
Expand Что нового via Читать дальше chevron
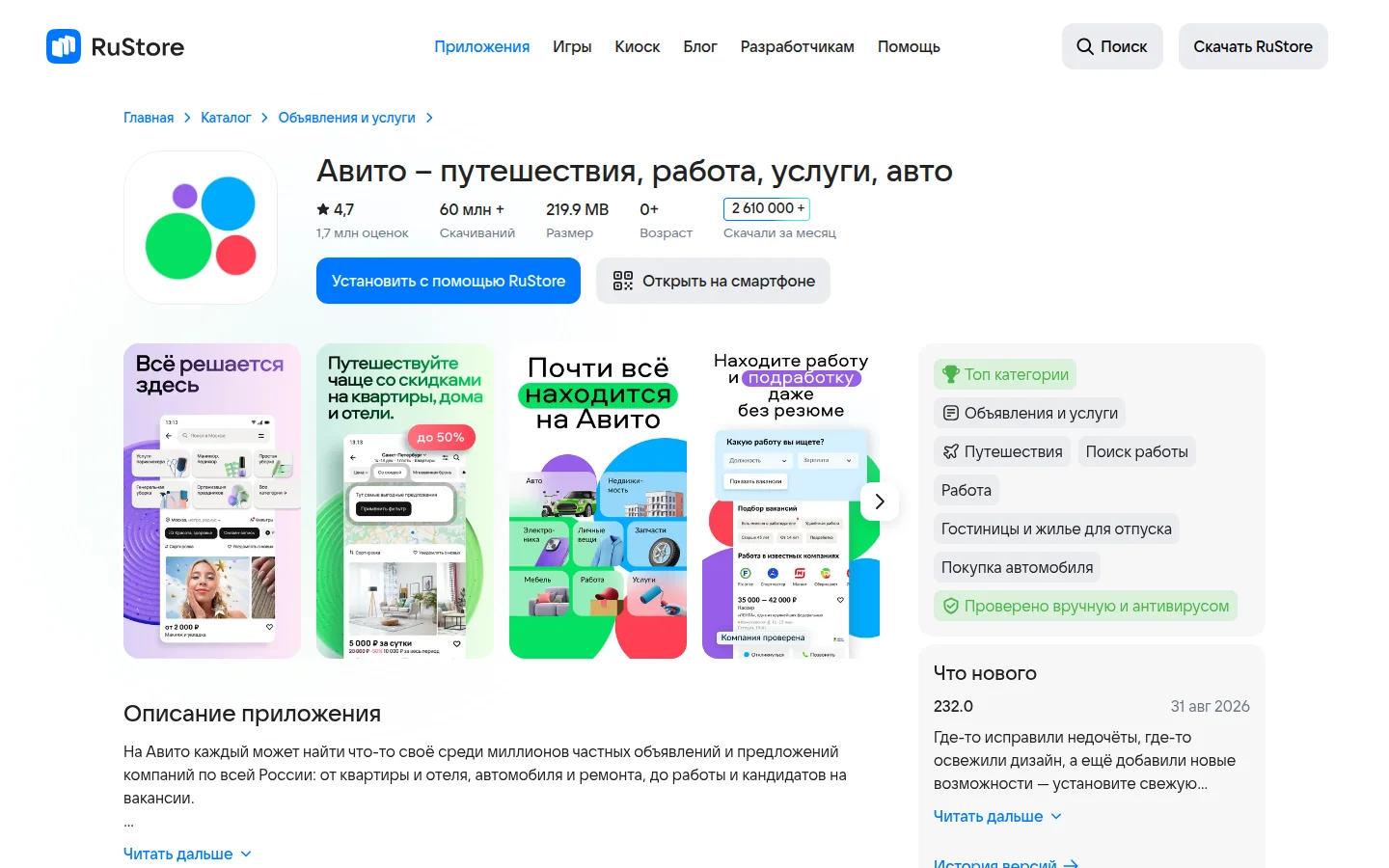click(x=1056, y=816)
